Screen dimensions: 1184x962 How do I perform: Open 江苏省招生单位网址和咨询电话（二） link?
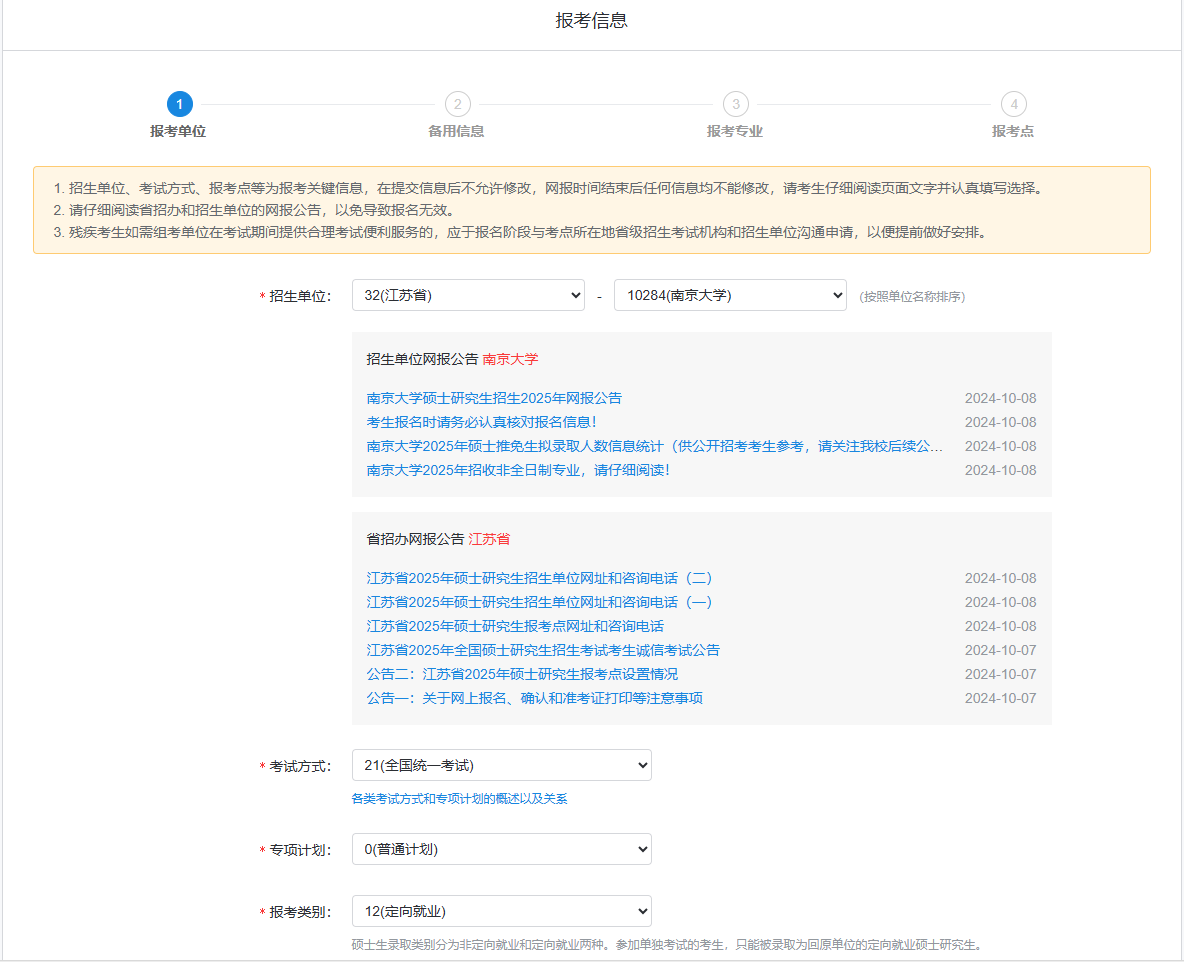point(539,578)
